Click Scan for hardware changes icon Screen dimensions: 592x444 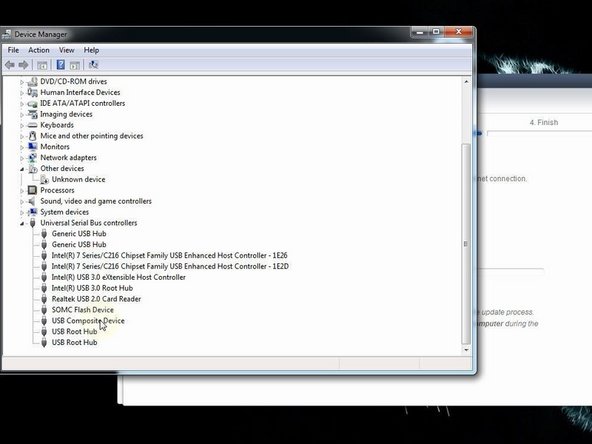tap(93, 65)
